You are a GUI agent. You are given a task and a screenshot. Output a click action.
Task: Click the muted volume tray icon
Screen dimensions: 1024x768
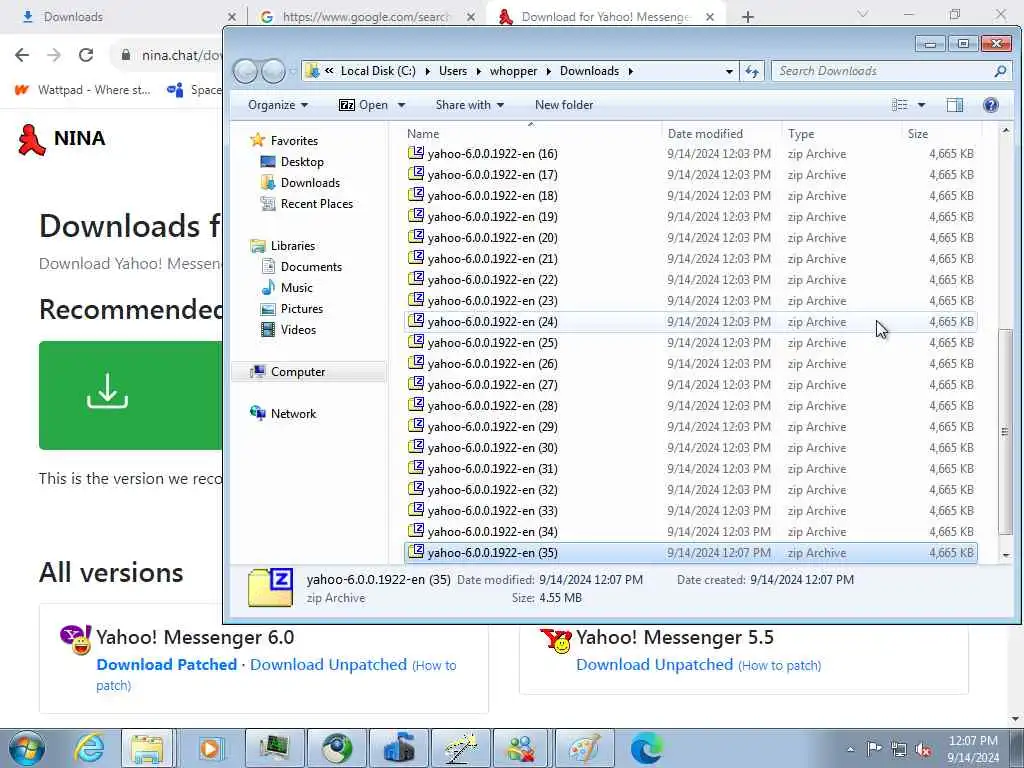tap(923, 749)
